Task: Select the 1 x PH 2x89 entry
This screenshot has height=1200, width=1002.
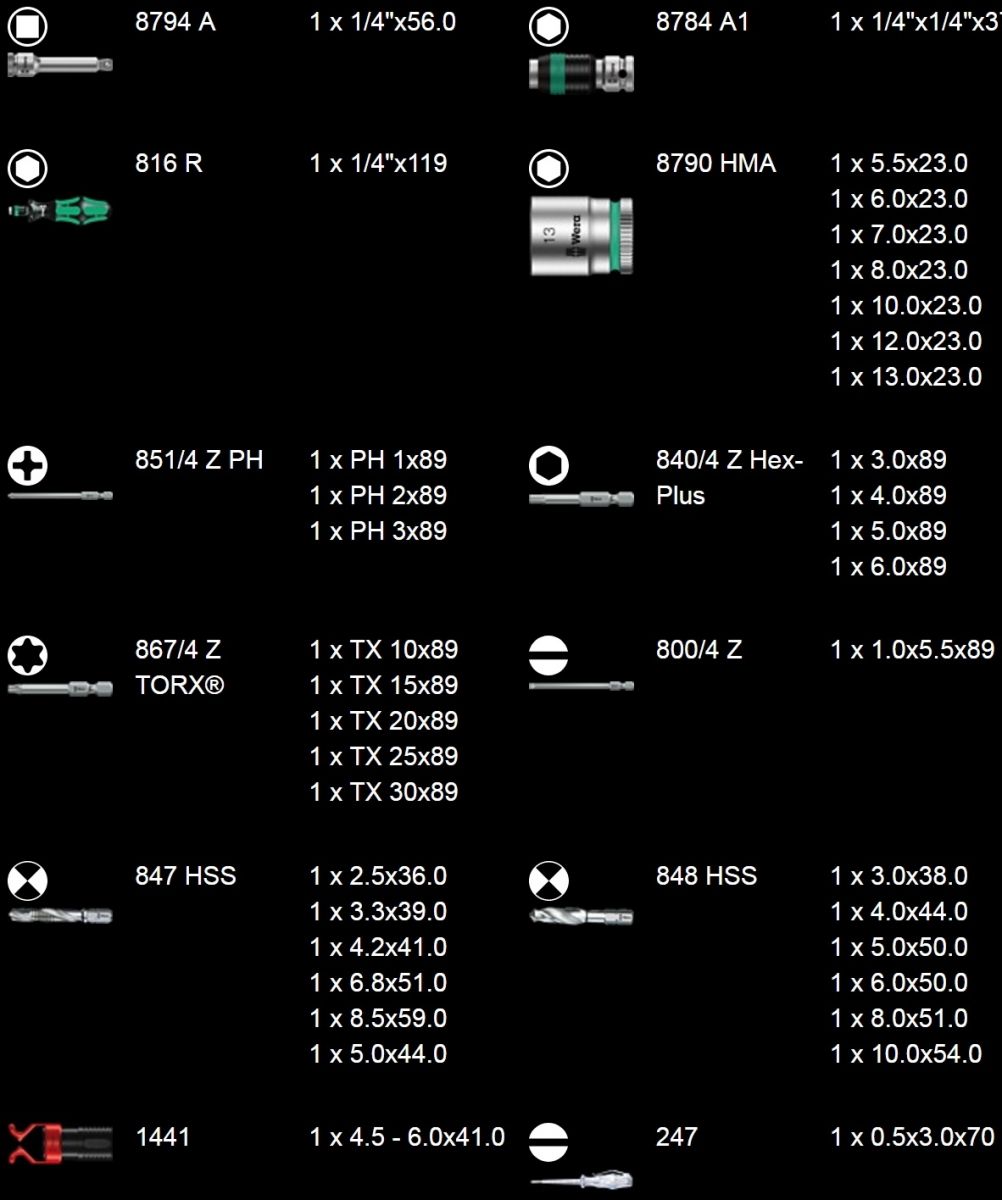Action: click(378, 496)
